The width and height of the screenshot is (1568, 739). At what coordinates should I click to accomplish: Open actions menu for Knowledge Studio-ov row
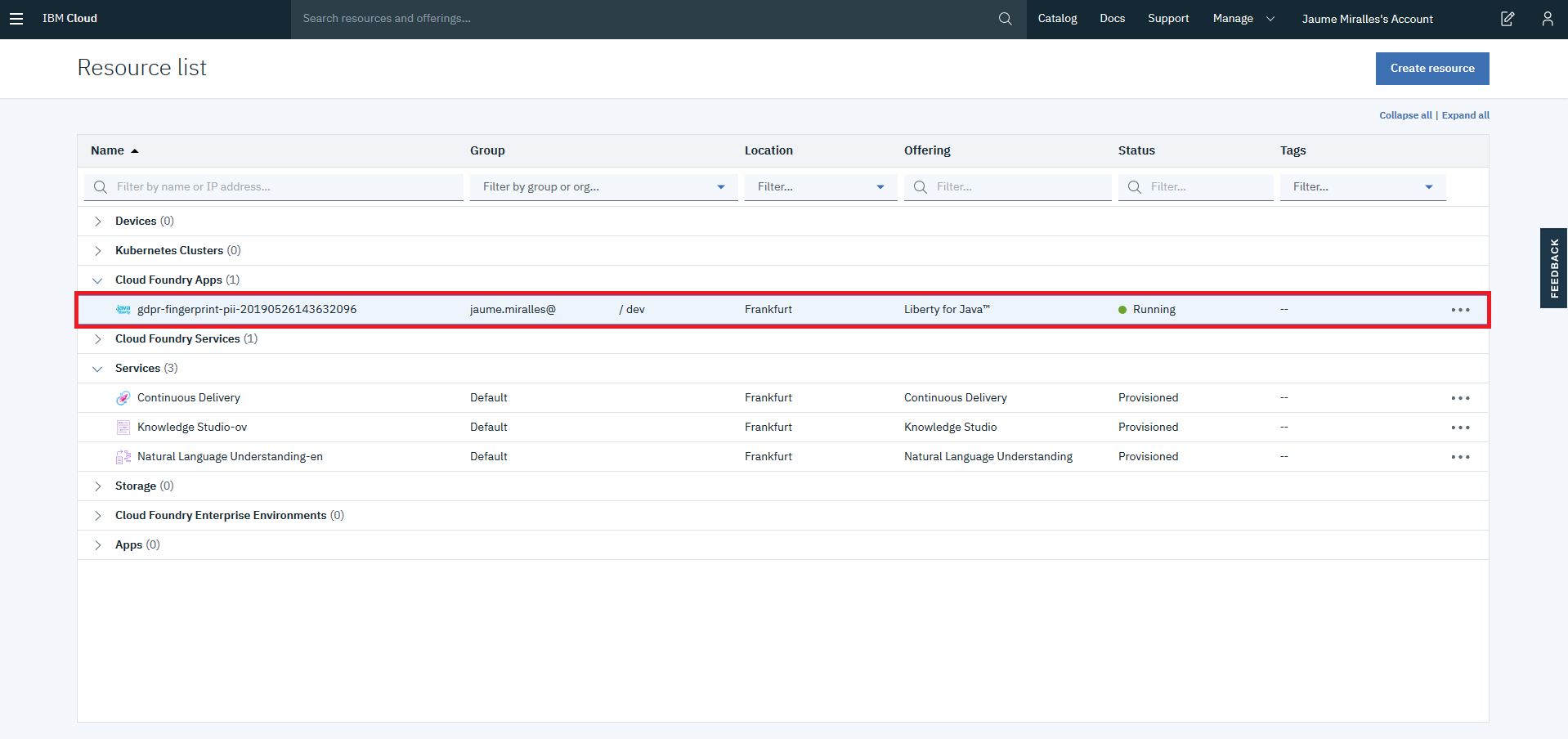click(1460, 428)
